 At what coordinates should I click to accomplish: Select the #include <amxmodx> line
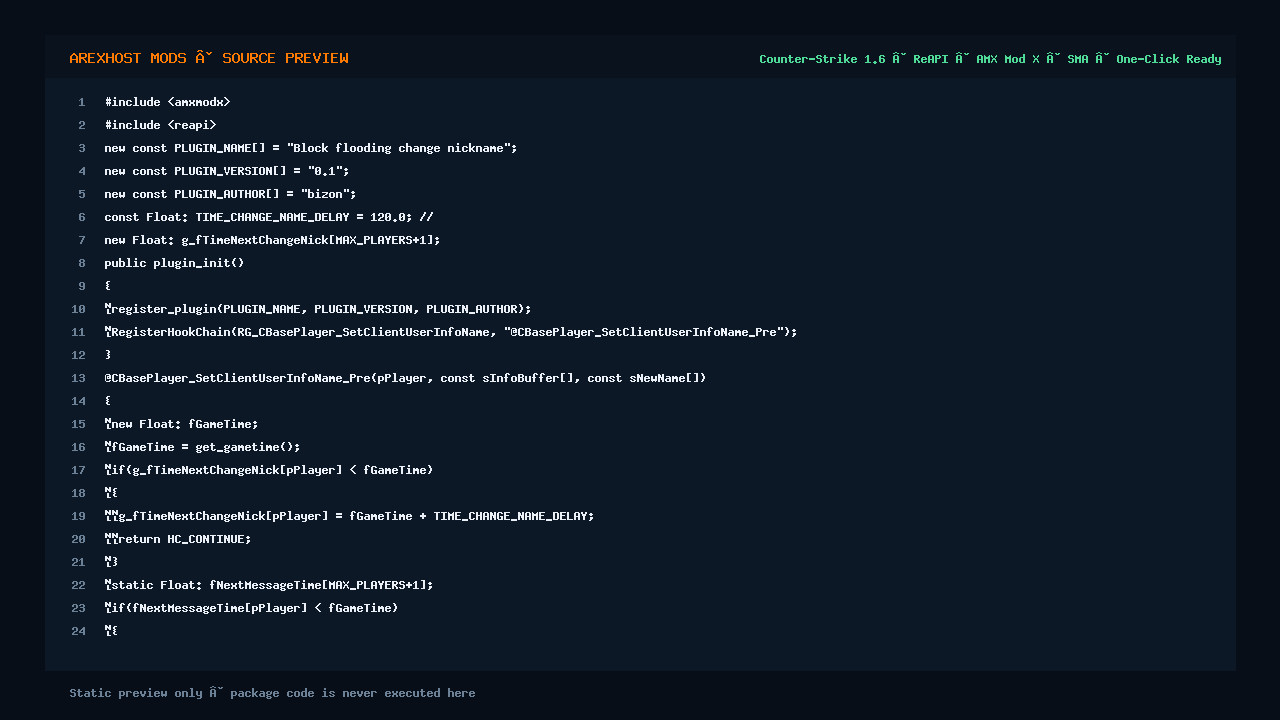point(167,102)
